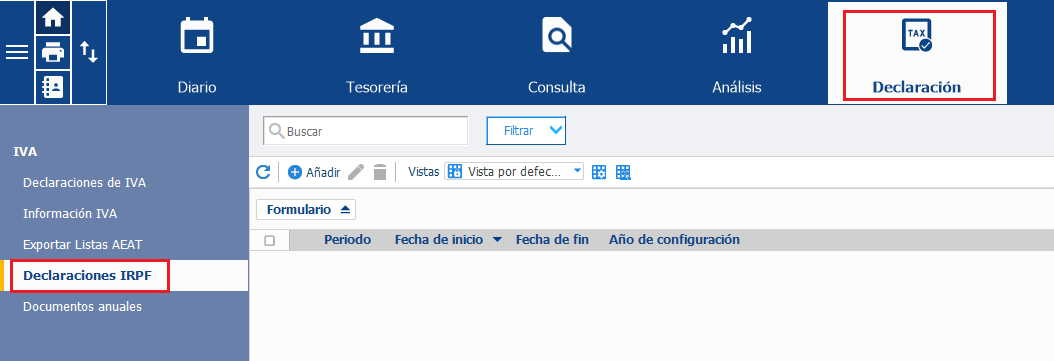
Task: Click the second grid view icon
Action: (x=624, y=172)
